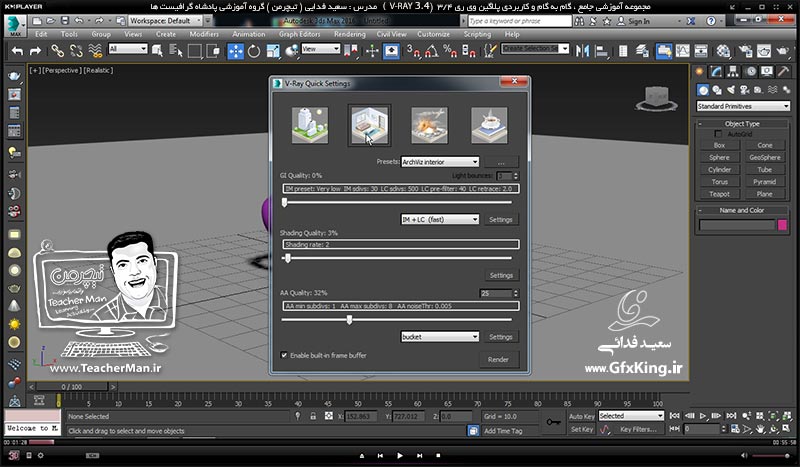Toggle Window/Crossing selection mode
Image resolution: width=800 pixels, height=467 pixels.
[x=213, y=51]
